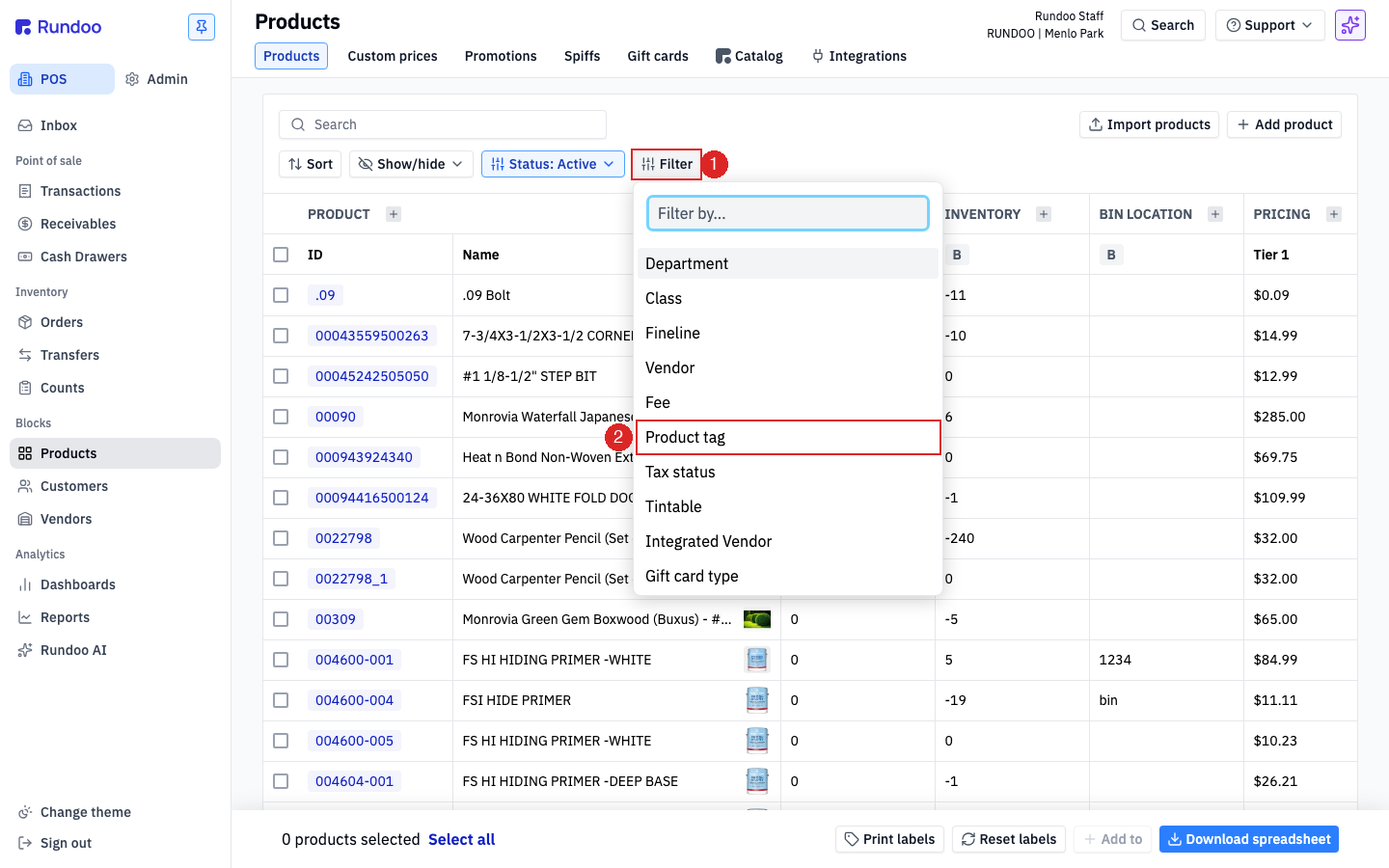The height and width of the screenshot is (868, 1389).
Task: Click plus icon beside PRICING header
Action: pos(1334,214)
